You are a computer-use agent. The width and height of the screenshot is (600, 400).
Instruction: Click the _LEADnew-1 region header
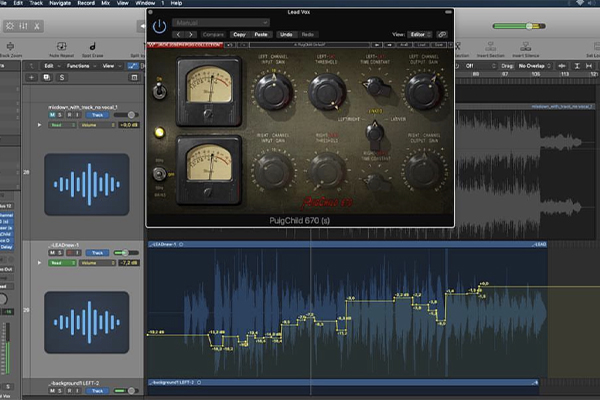347,244
